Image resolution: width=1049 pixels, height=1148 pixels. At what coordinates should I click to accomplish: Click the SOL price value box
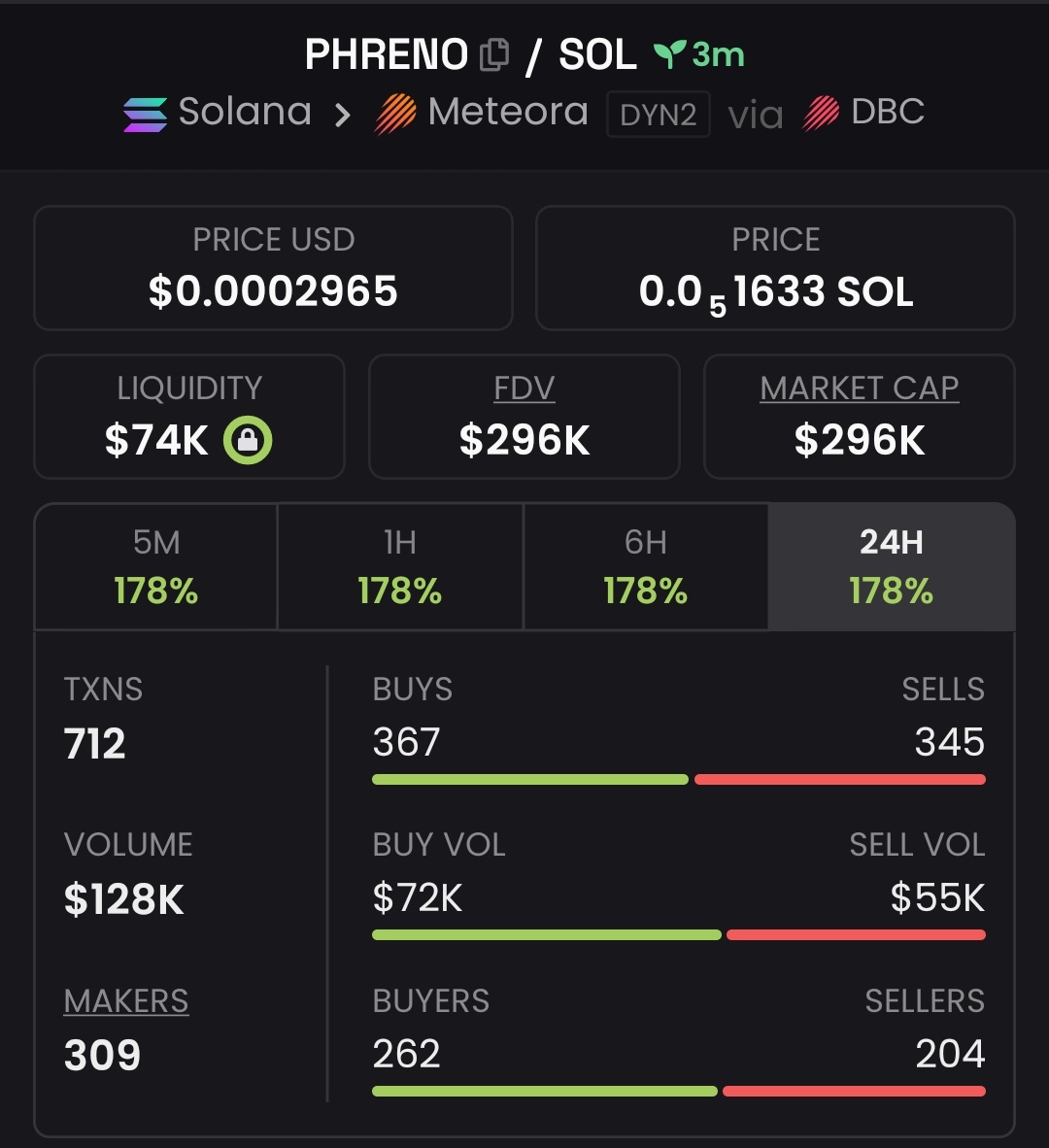click(775, 268)
